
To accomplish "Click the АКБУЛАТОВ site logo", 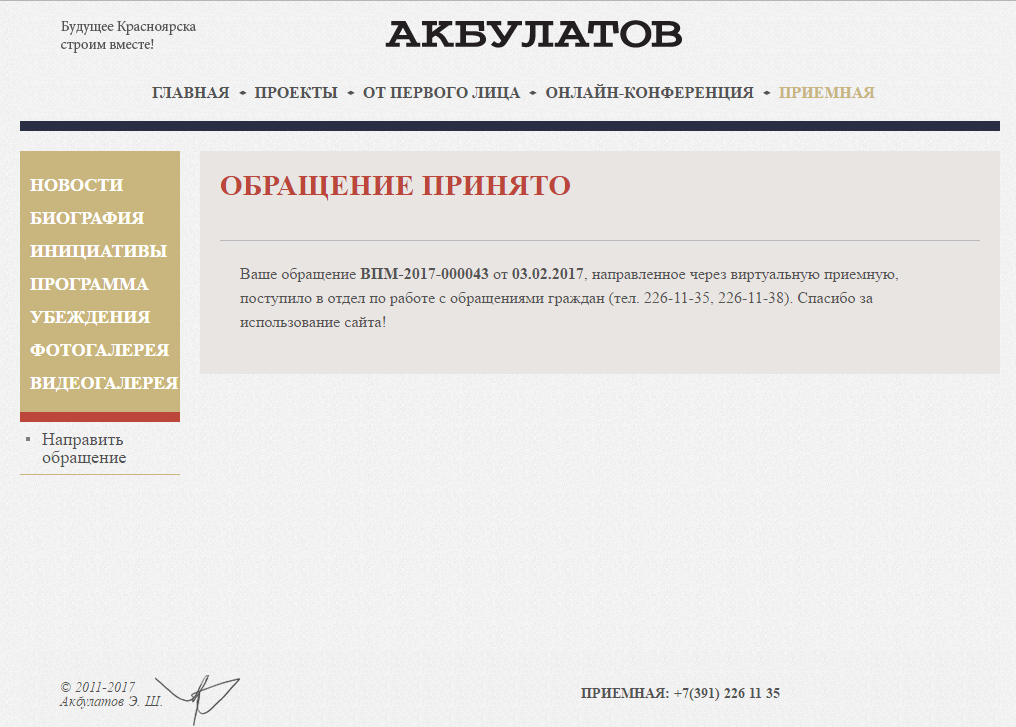I will point(534,34).
